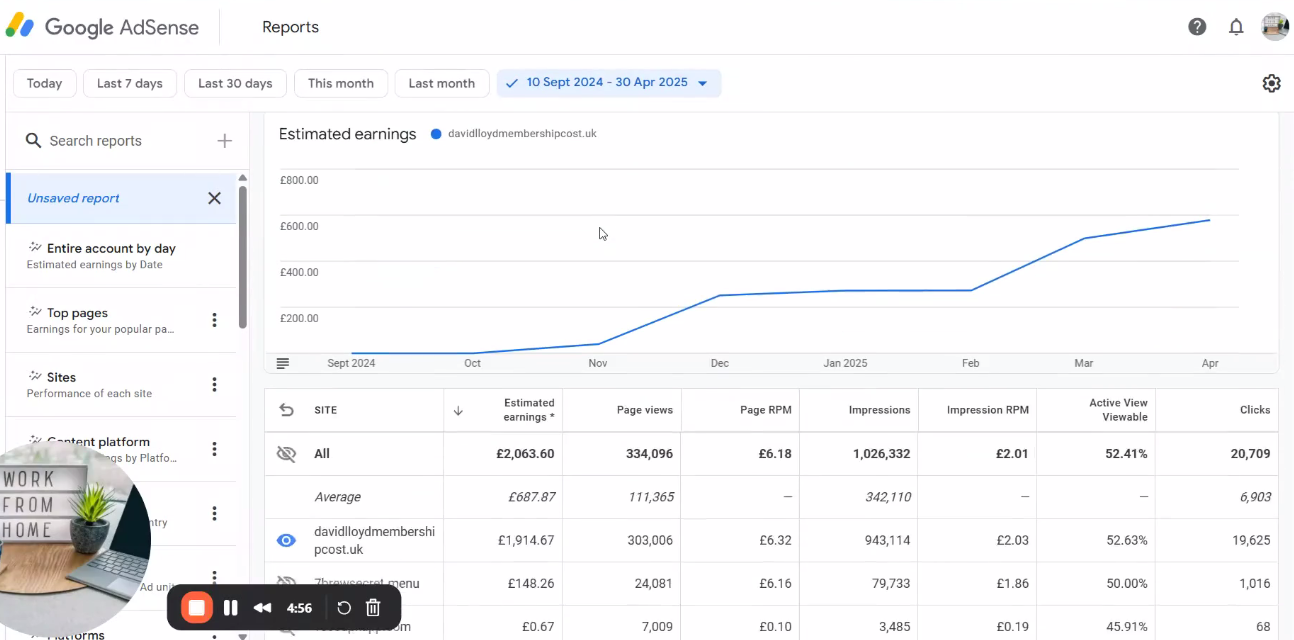Toggle visibility of the All row
The image size is (1294, 640).
click(x=286, y=454)
